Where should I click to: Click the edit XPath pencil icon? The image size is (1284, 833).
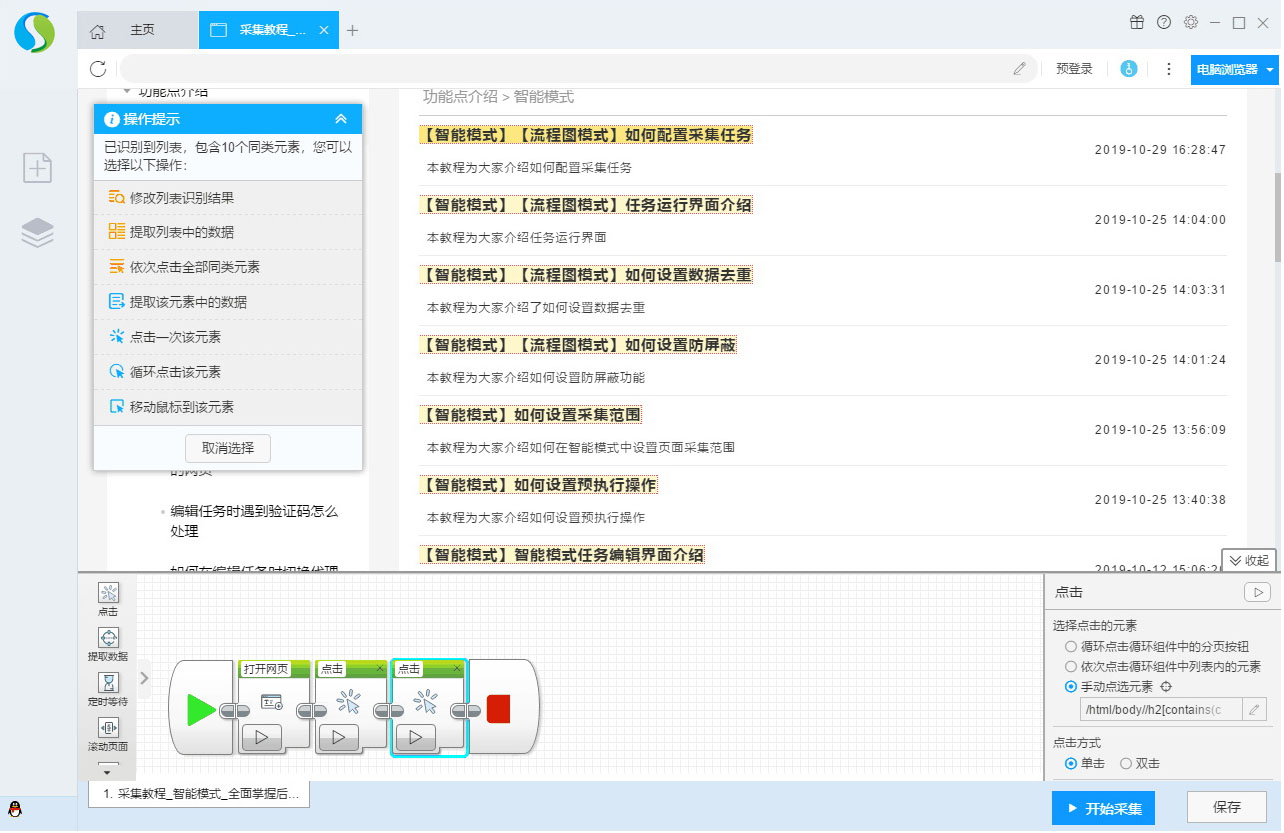click(1255, 710)
